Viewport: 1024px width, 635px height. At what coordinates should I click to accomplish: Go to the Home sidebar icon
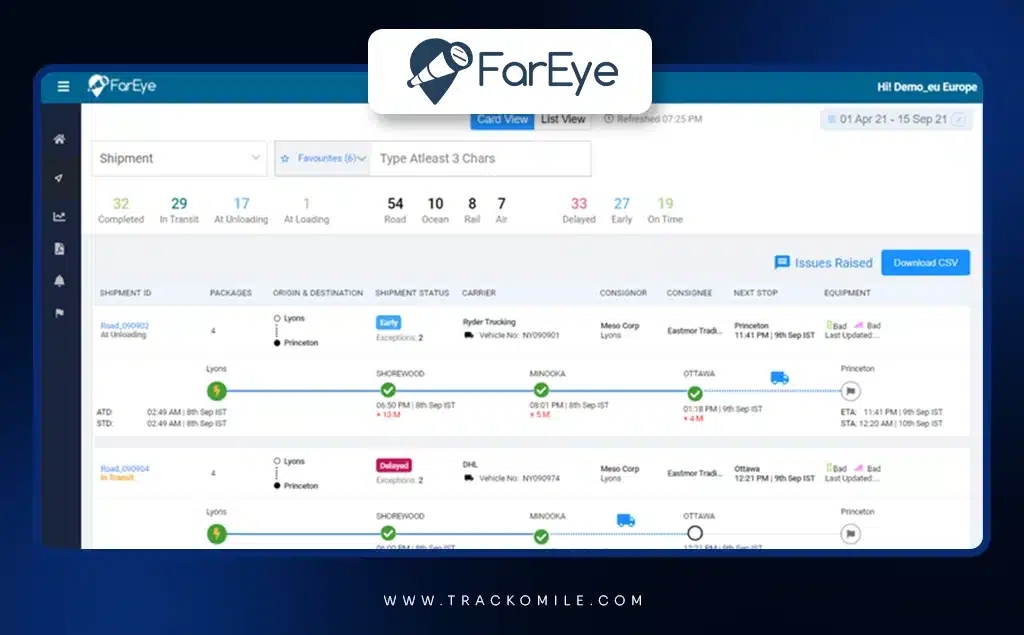[59, 139]
